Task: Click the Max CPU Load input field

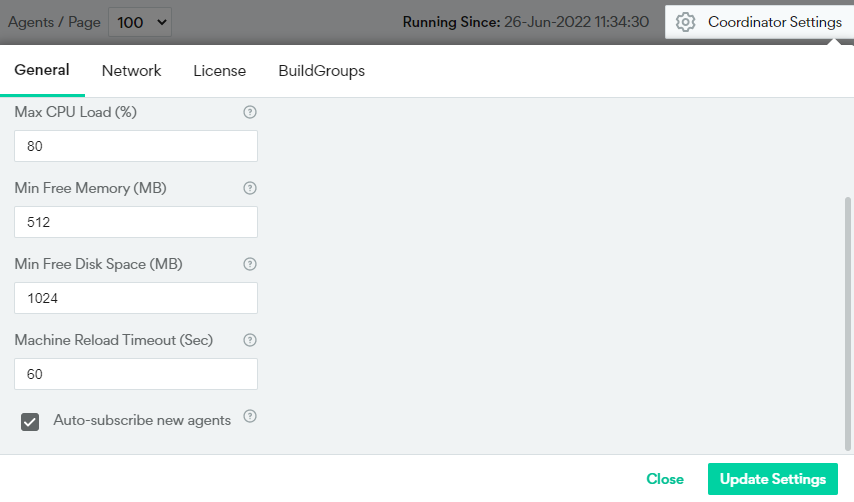Action: click(136, 146)
